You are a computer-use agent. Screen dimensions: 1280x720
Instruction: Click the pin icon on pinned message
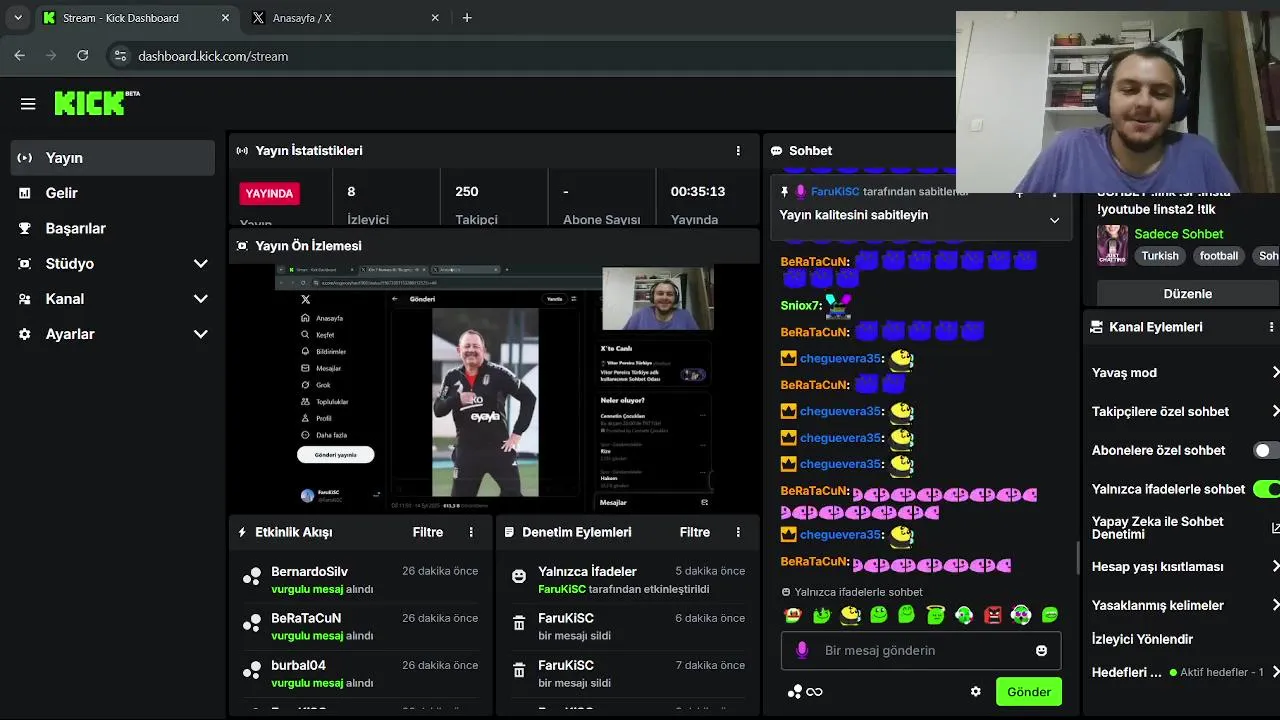(785, 191)
